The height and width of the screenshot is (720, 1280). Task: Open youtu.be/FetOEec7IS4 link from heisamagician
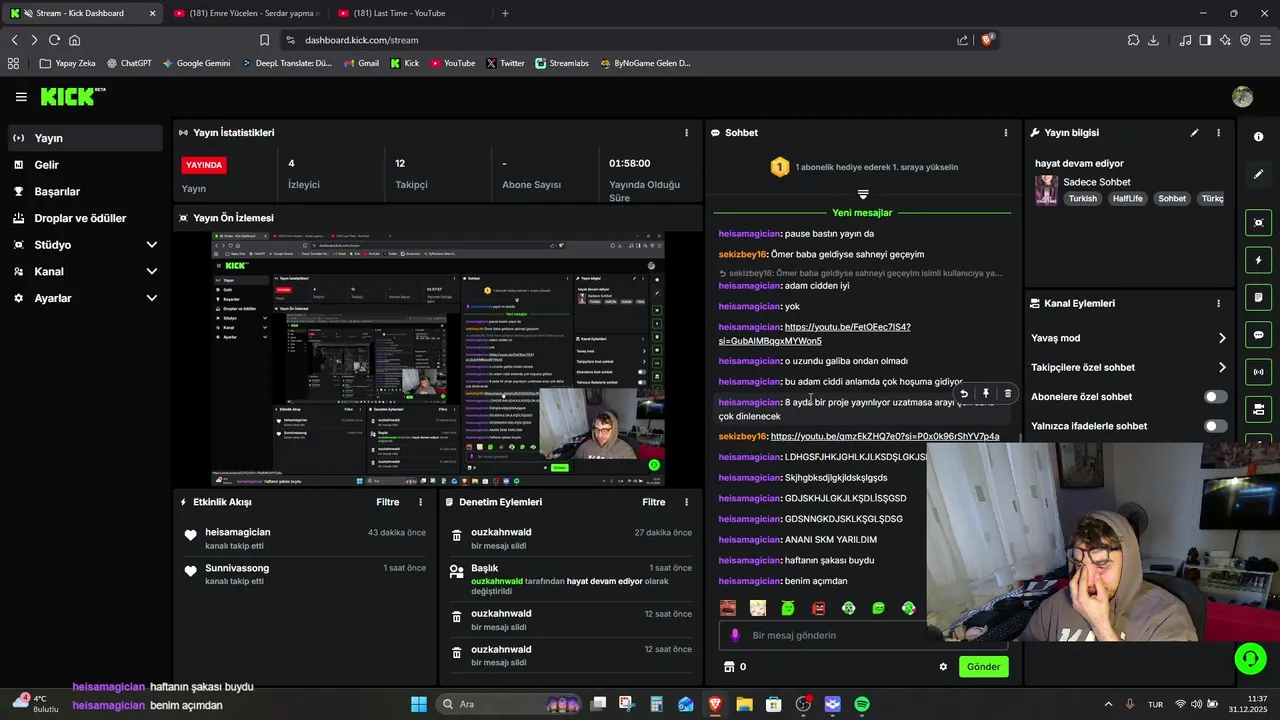[815, 334]
